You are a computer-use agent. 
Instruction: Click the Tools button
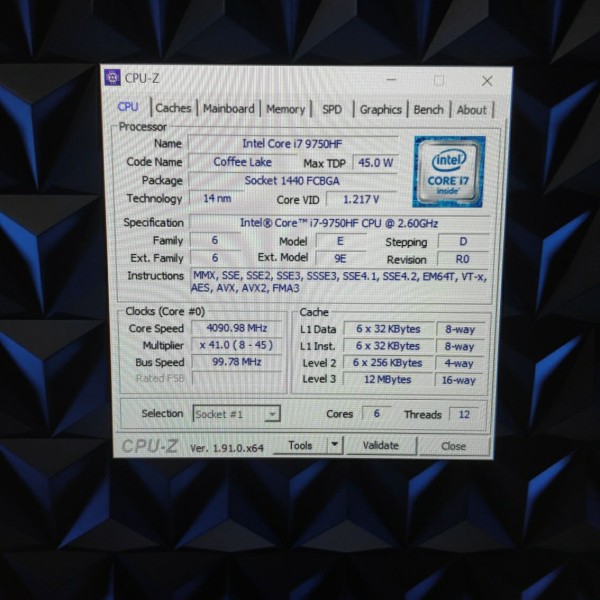pyautogui.click(x=300, y=445)
